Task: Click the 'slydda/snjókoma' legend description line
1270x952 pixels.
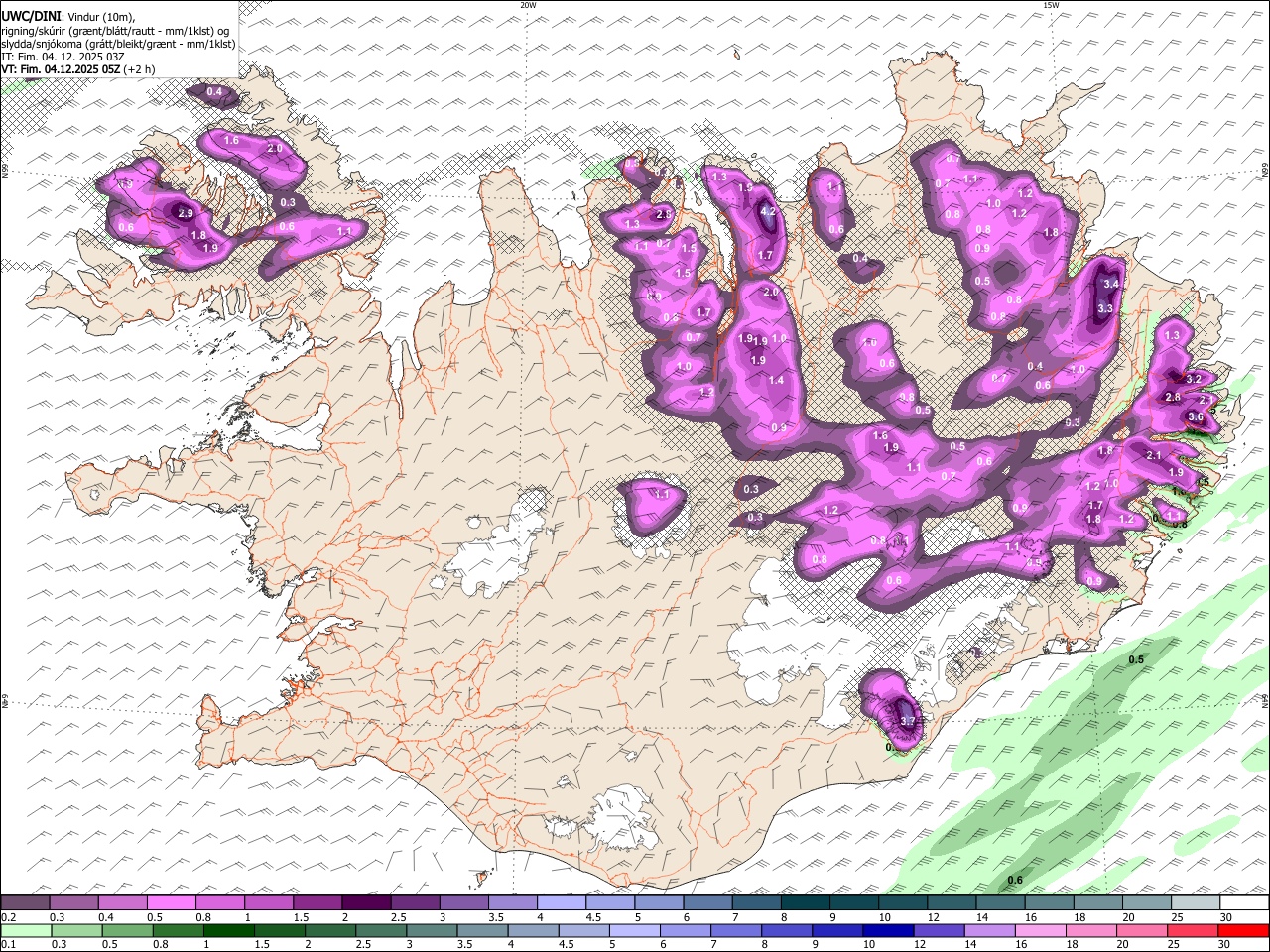Action: (x=118, y=44)
